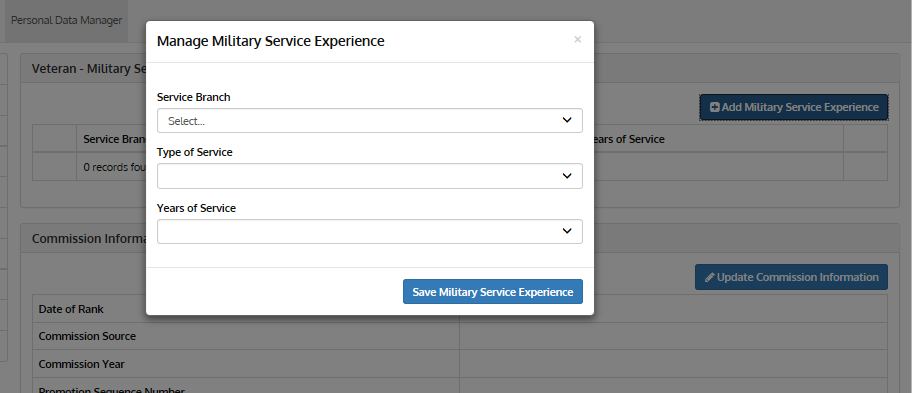The width and height of the screenshot is (912, 393).
Task: Click the Service Branch field label
Action: [x=194, y=97]
